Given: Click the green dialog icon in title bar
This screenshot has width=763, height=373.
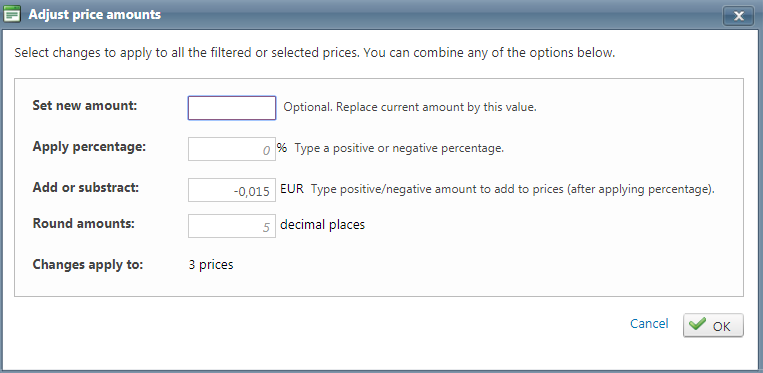Looking at the screenshot, I should click(x=12, y=15).
